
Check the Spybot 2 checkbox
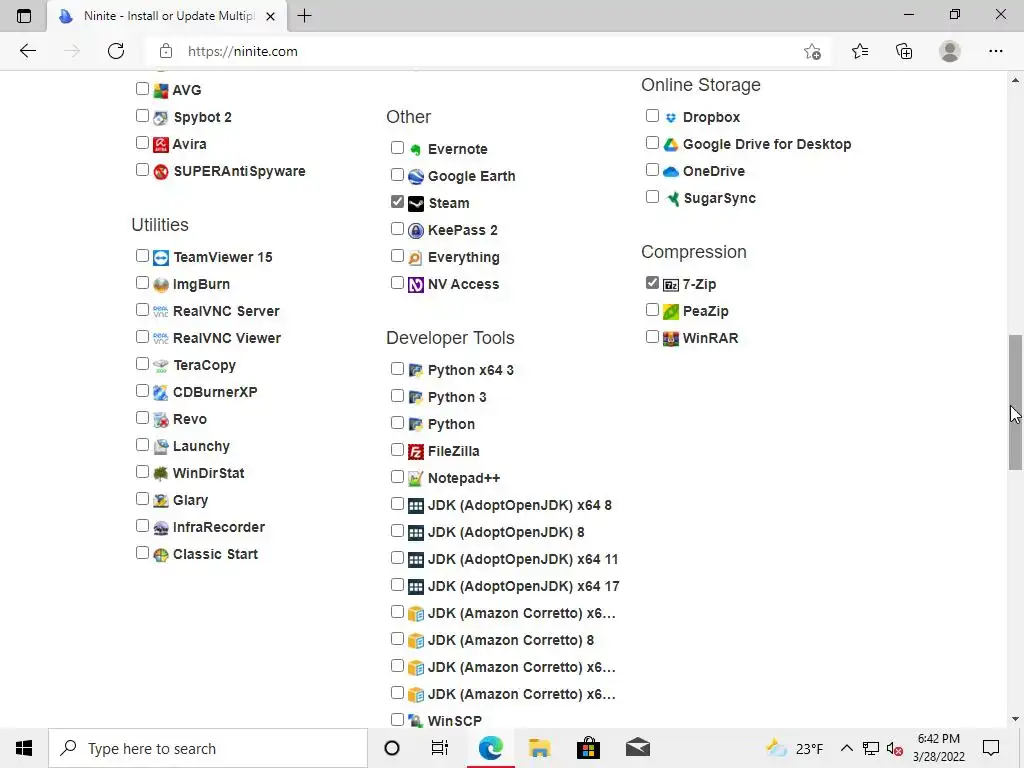pyautogui.click(x=142, y=116)
